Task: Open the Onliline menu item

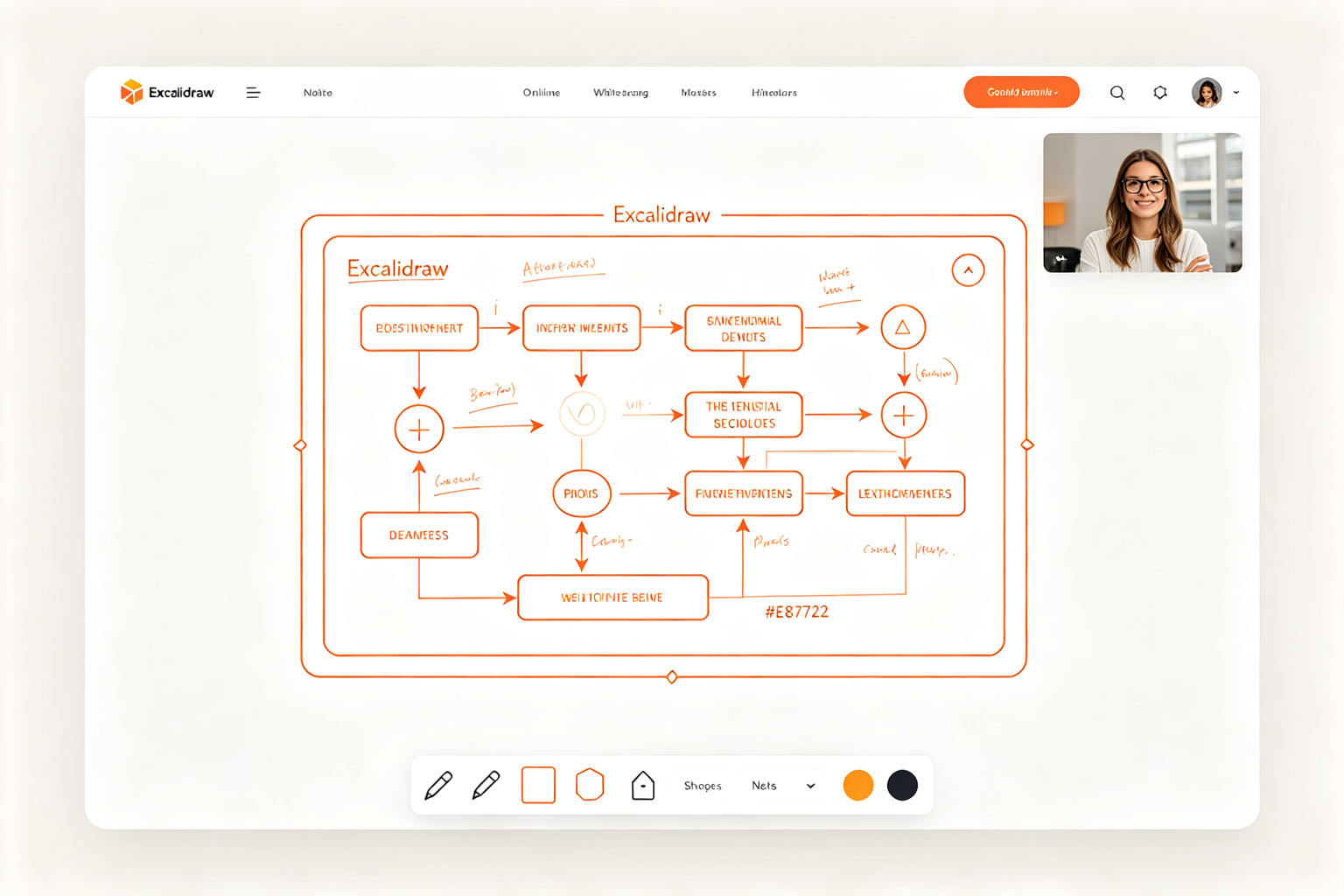Action: click(542, 93)
